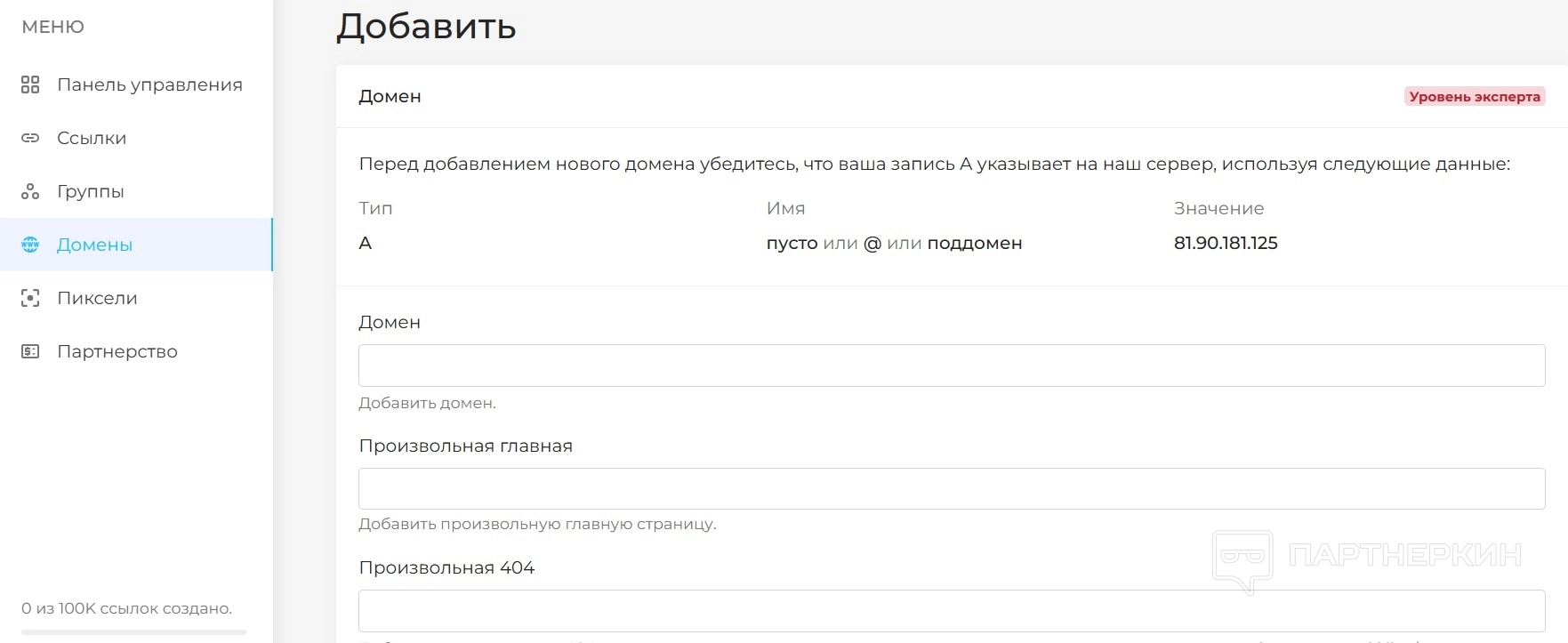Image resolution: width=1568 pixels, height=643 pixels.
Task: Click the Произвольная главная input field
Action: 951,488
